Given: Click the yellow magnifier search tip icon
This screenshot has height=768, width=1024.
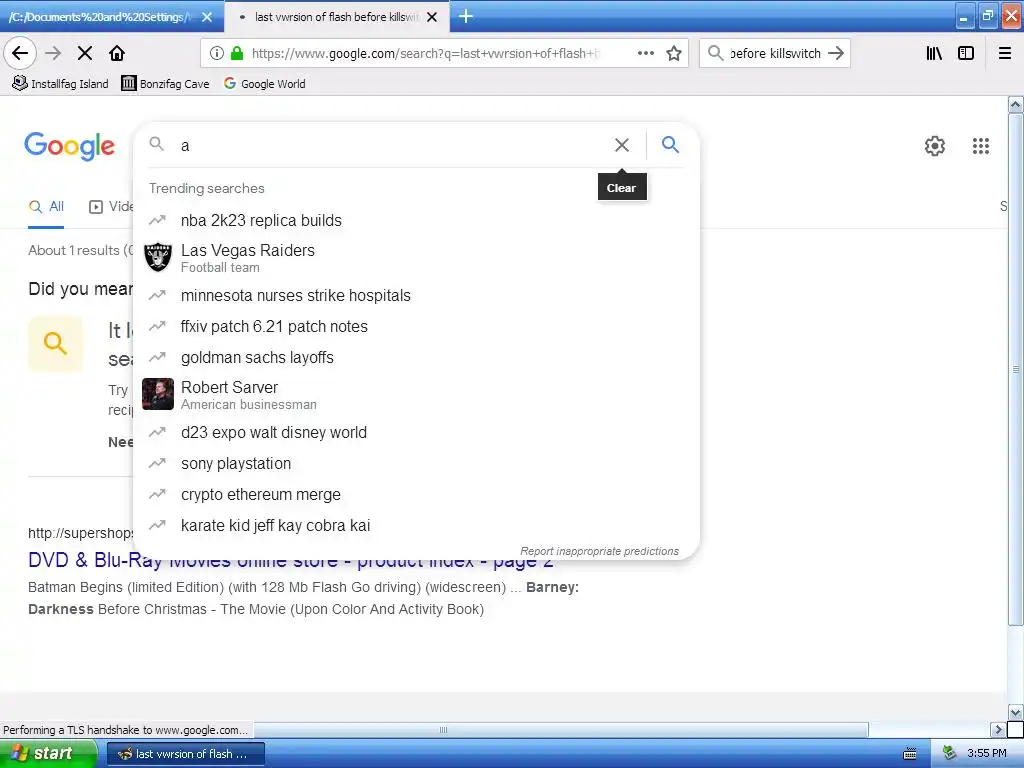Looking at the screenshot, I should (56, 344).
